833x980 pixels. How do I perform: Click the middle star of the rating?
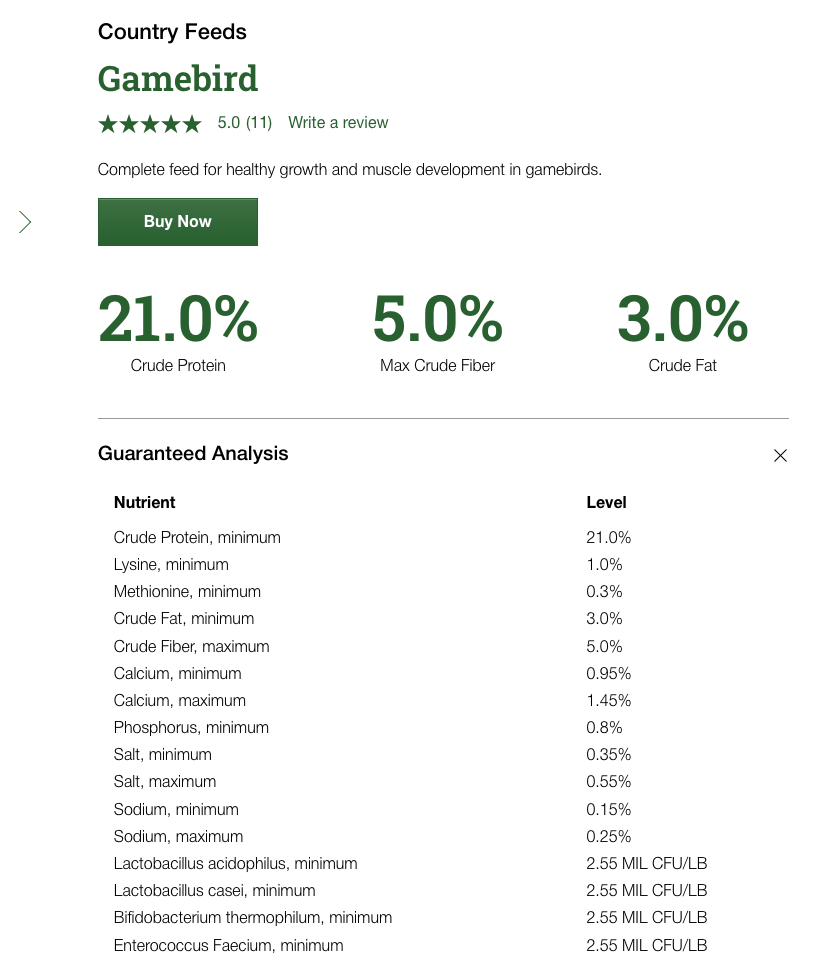pos(150,124)
